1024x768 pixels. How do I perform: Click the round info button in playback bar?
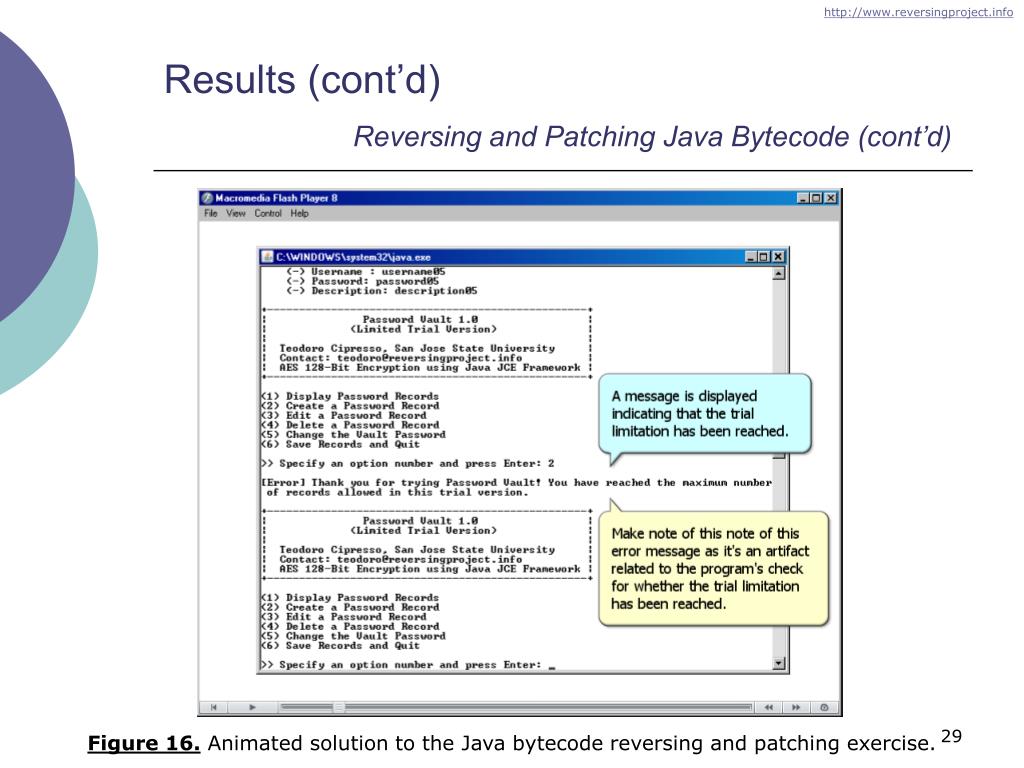pos(824,707)
